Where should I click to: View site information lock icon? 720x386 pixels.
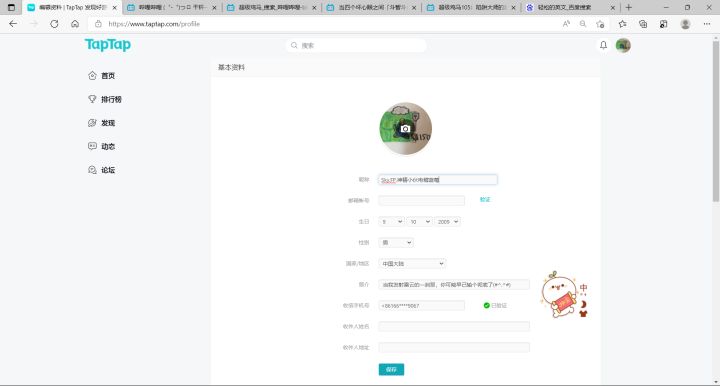pyautogui.click(x=98, y=24)
